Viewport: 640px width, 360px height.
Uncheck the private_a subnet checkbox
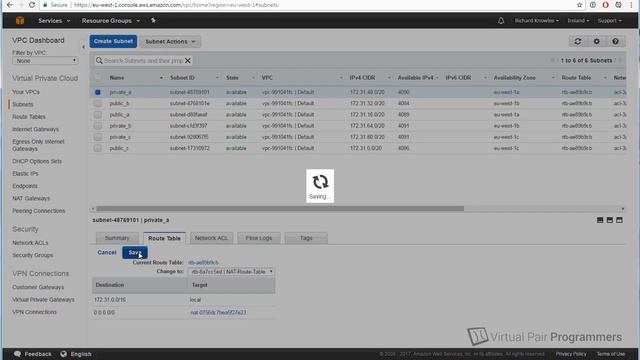click(x=98, y=92)
